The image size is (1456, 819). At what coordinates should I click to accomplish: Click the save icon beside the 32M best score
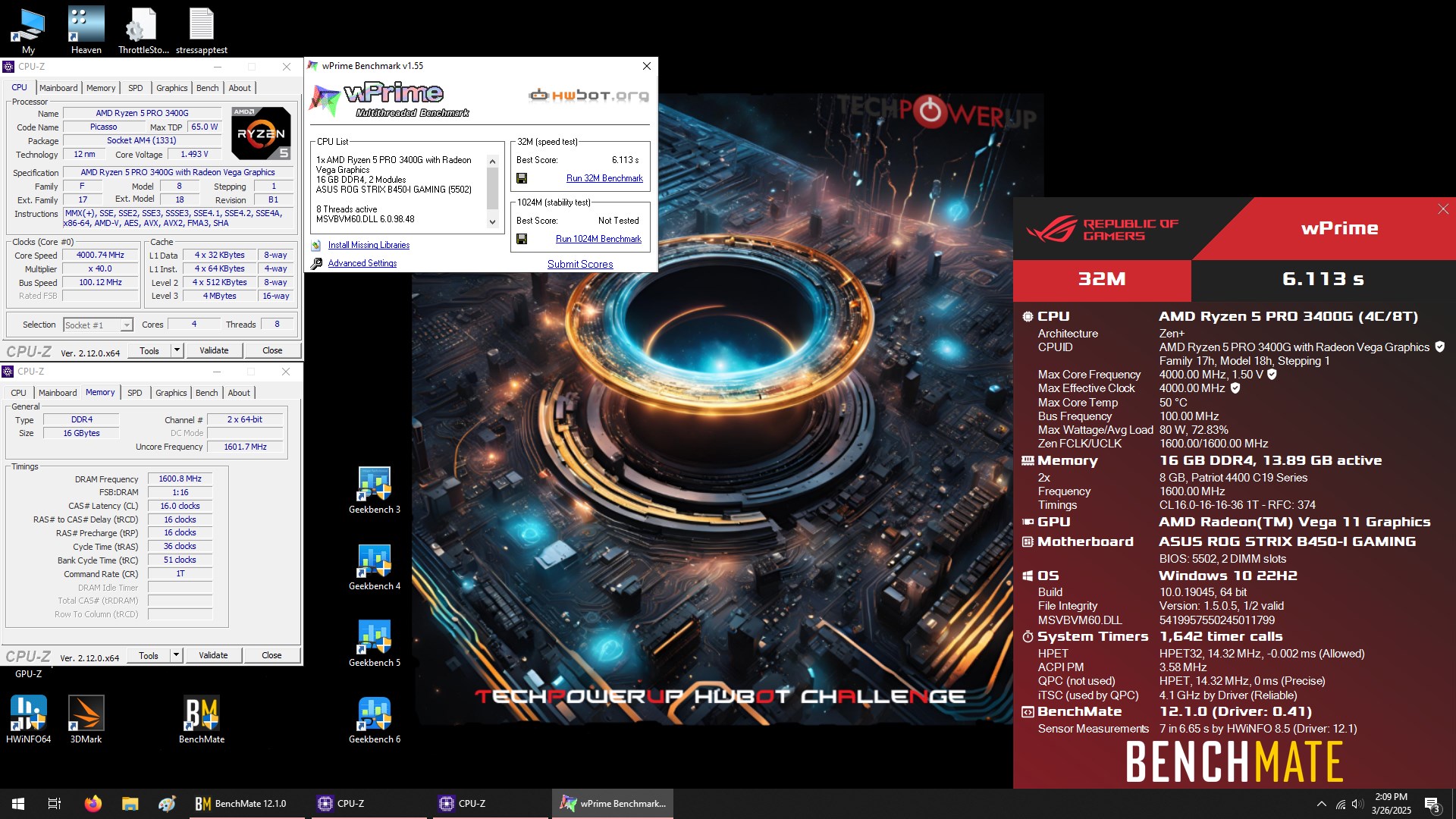(x=522, y=178)
